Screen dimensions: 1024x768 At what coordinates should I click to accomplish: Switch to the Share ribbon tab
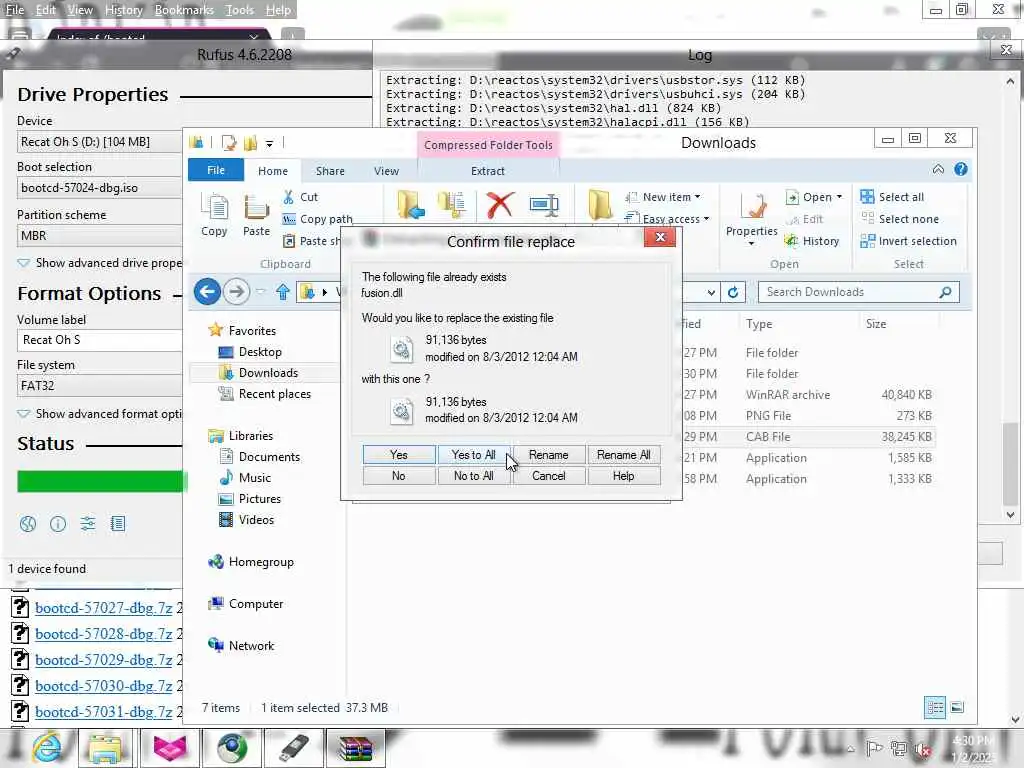tap(330, 170)
